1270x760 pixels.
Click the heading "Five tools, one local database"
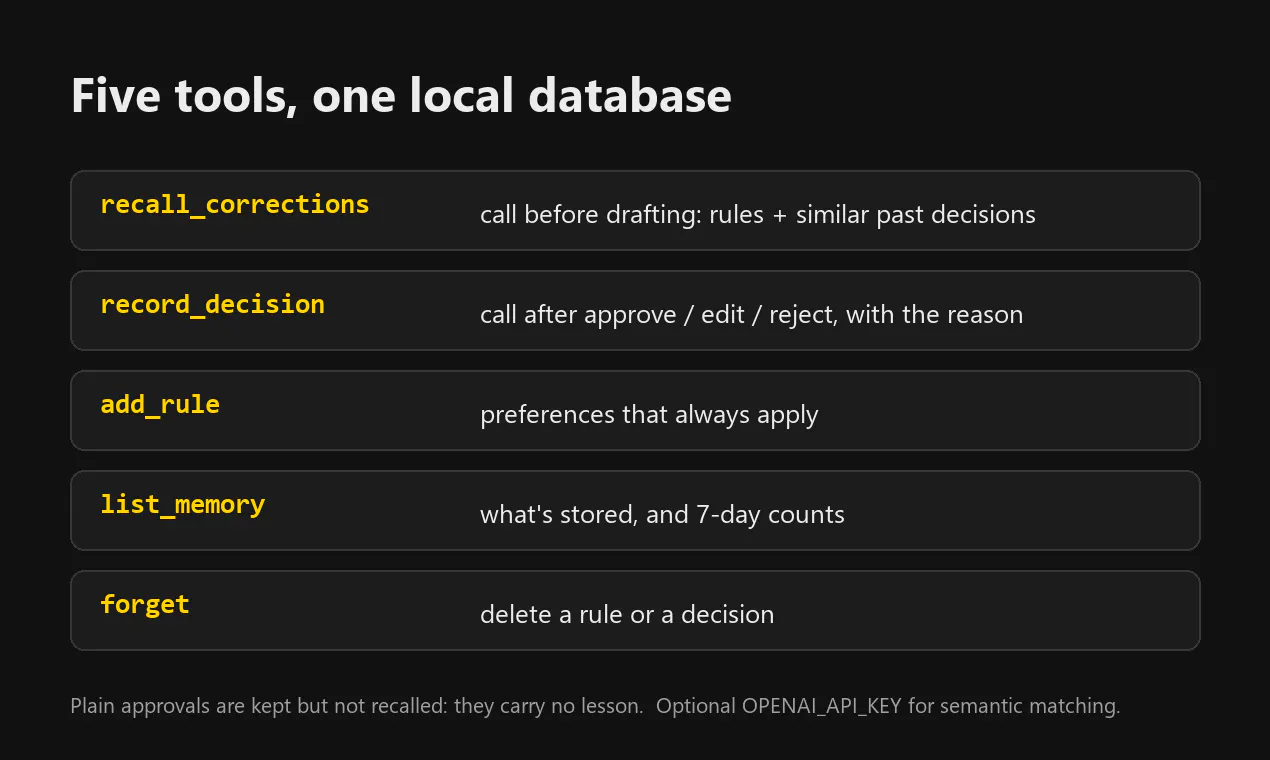tap(401, 97)
